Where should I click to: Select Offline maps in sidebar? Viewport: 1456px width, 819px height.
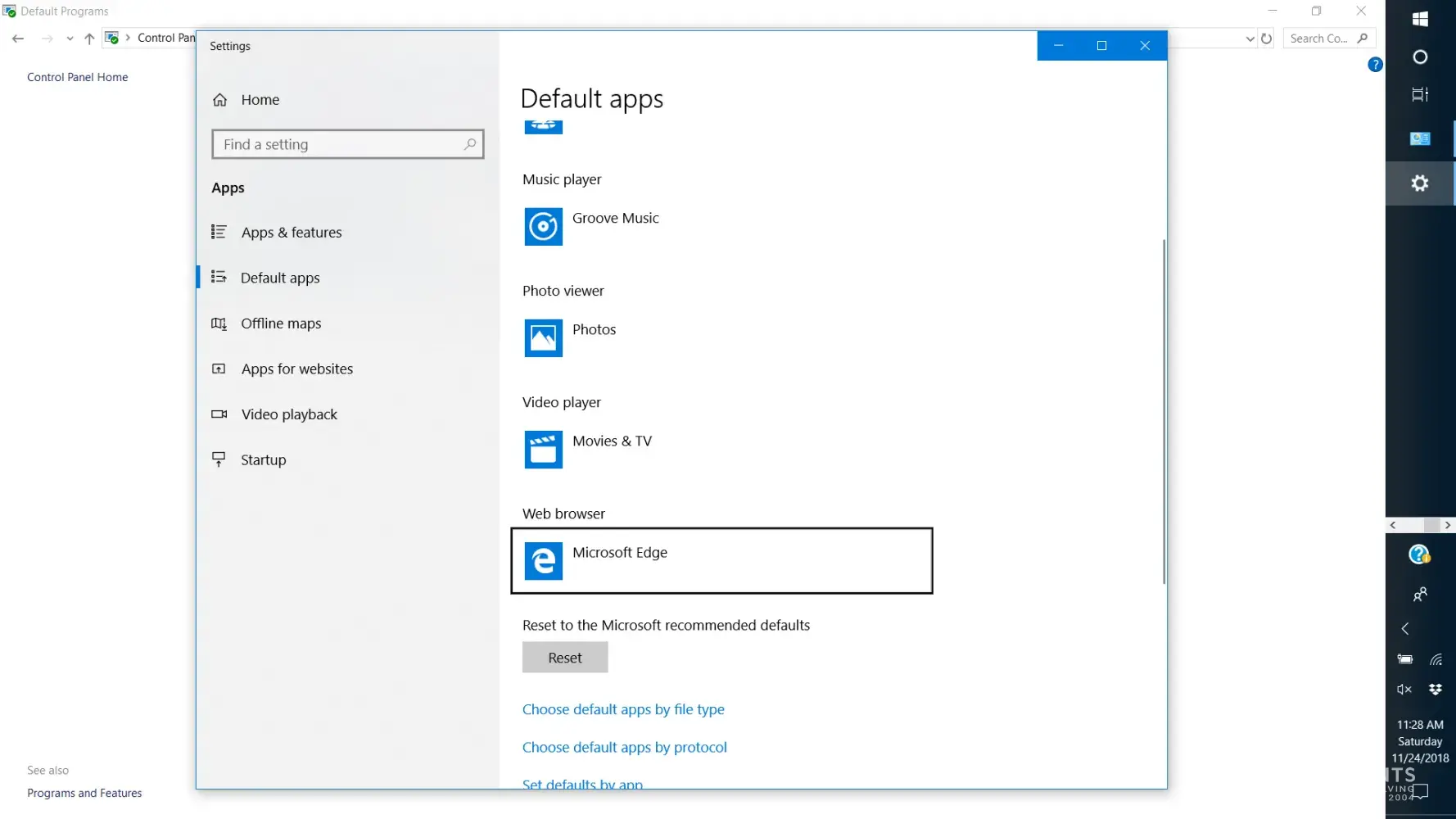(280, 324)
